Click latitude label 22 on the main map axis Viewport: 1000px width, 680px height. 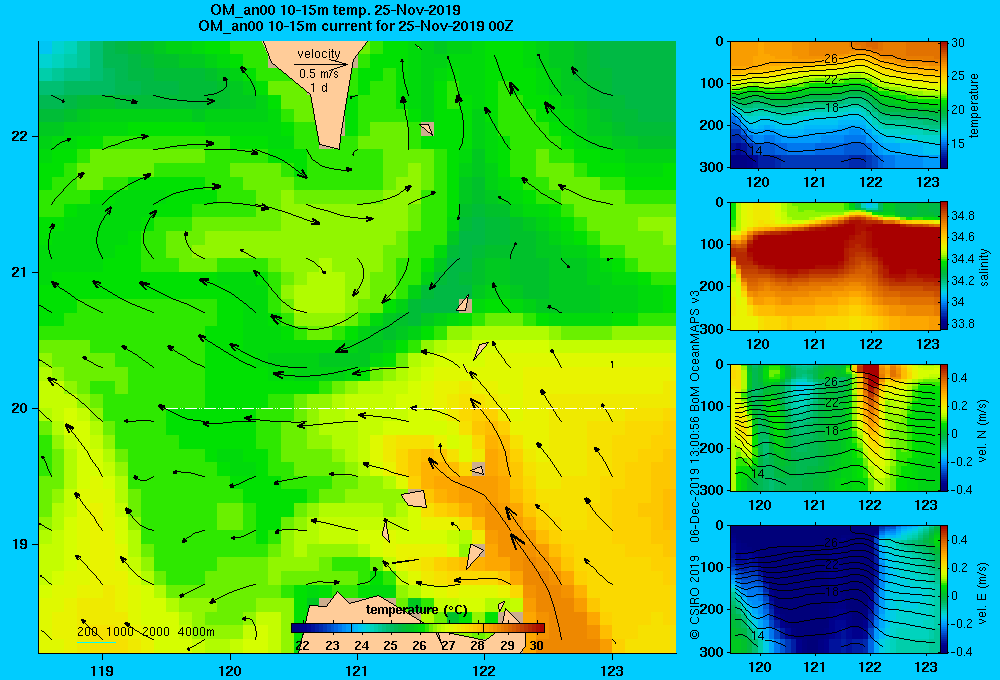(x=19, y=137)
